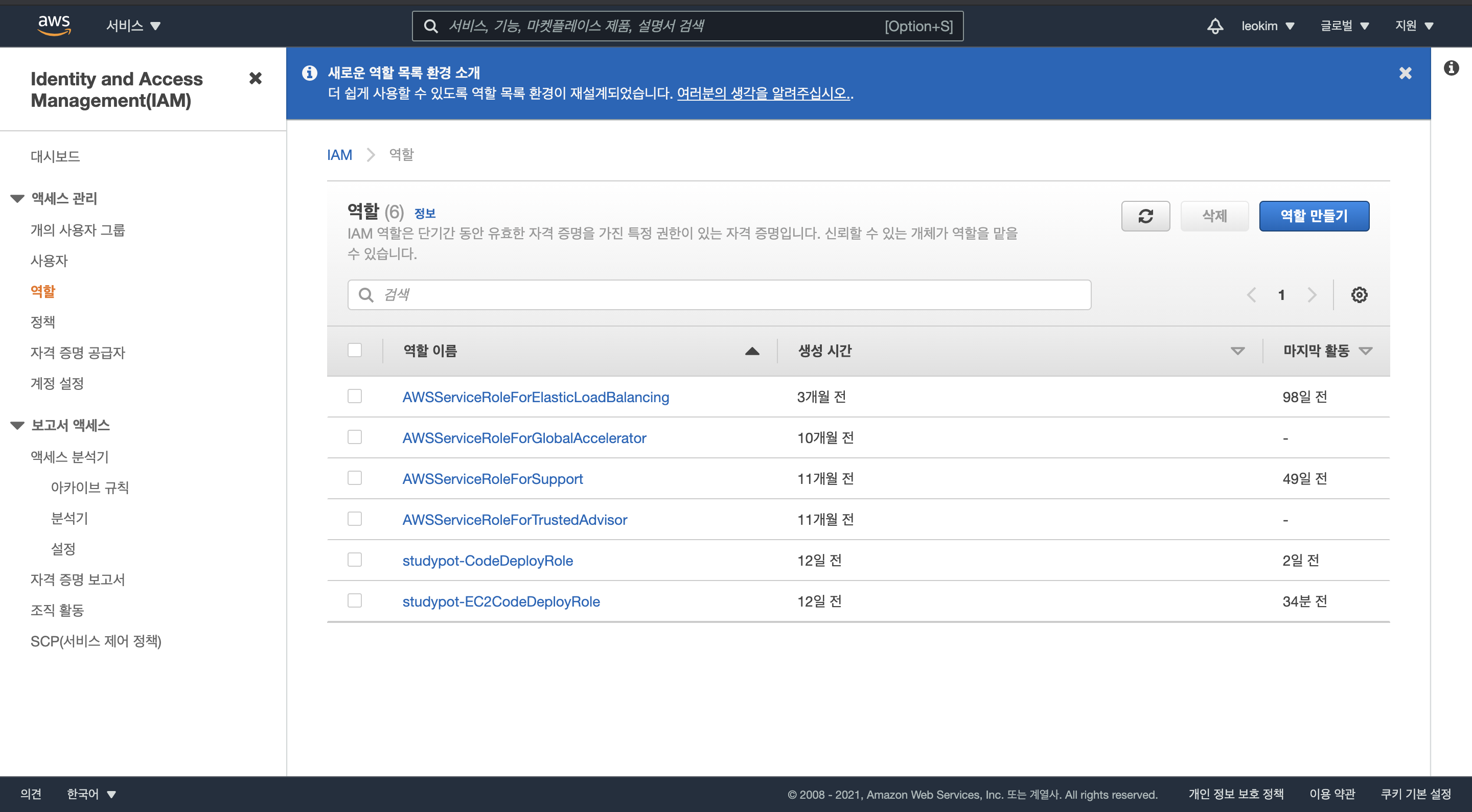Click the 역할 만들기 button

pos(1314,216)
